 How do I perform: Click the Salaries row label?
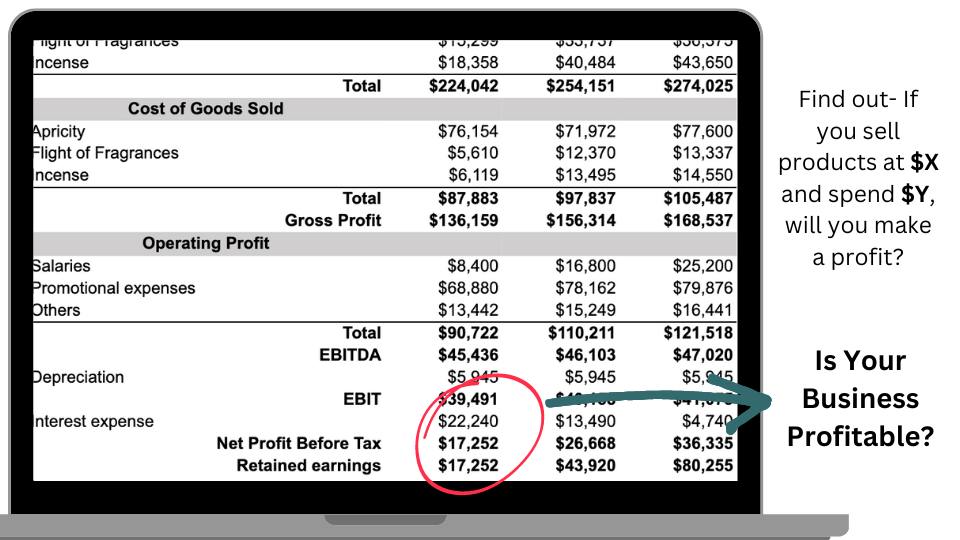pos(61,266)
